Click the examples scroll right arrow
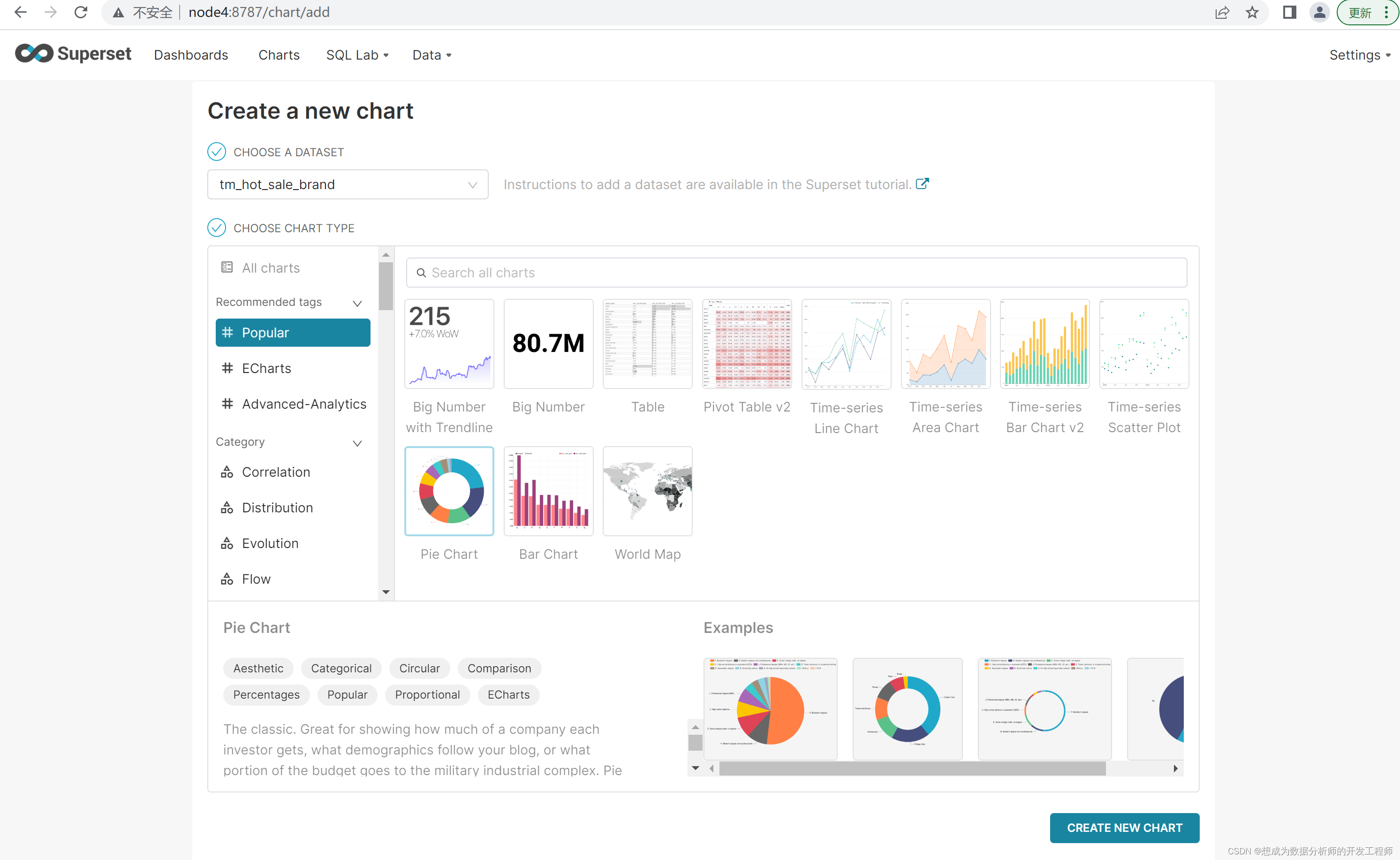The width and height of the screenshot is (1400, 860). (x=1175, y=769)
